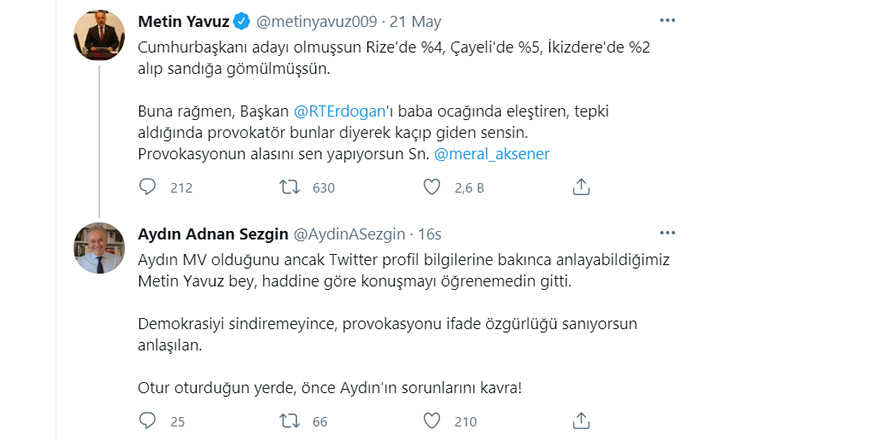
Task: Open Metin Yavuz's profile picture
Action: [99, 37]
